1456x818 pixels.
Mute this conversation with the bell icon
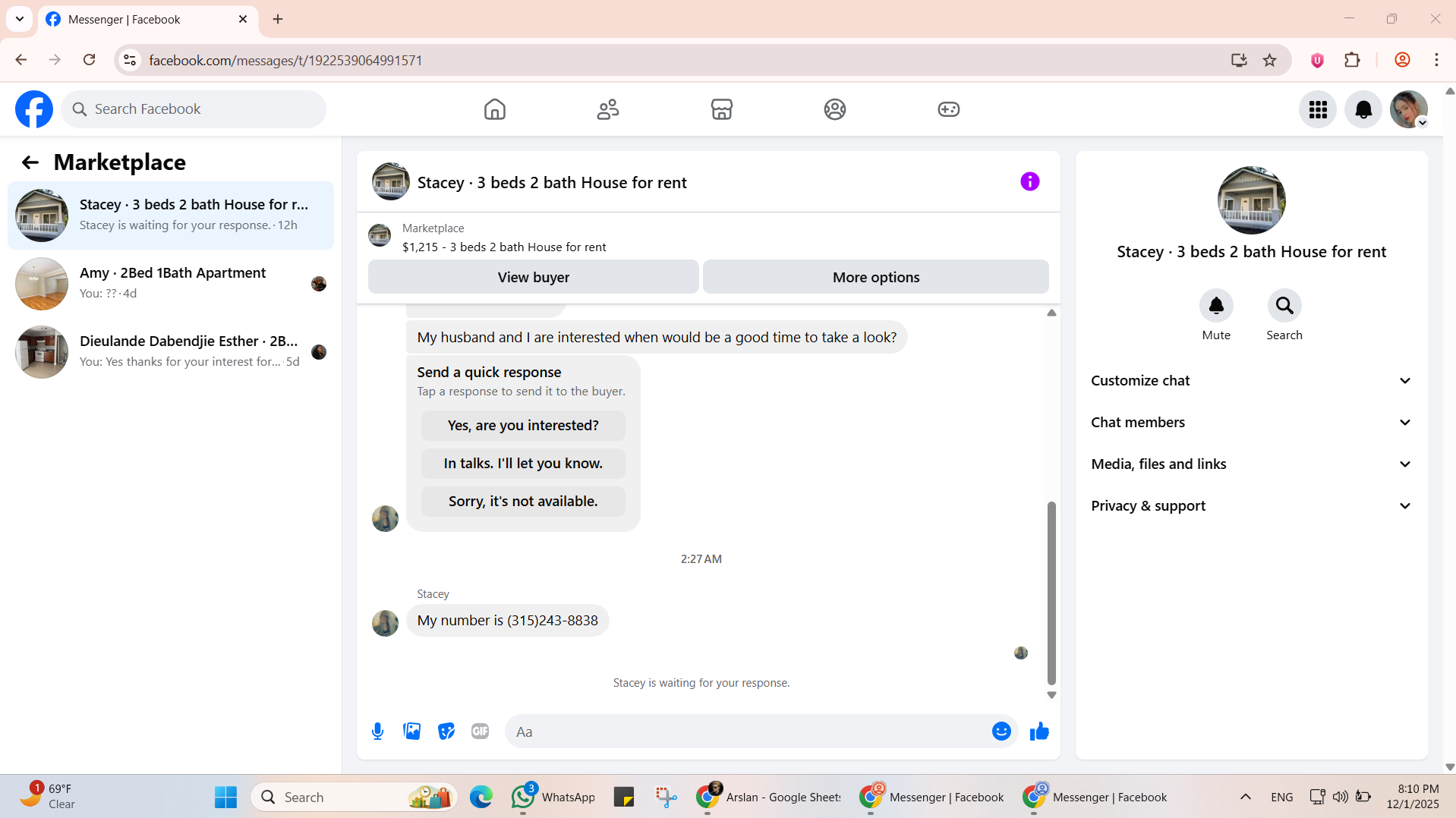tap(1216, 306)
